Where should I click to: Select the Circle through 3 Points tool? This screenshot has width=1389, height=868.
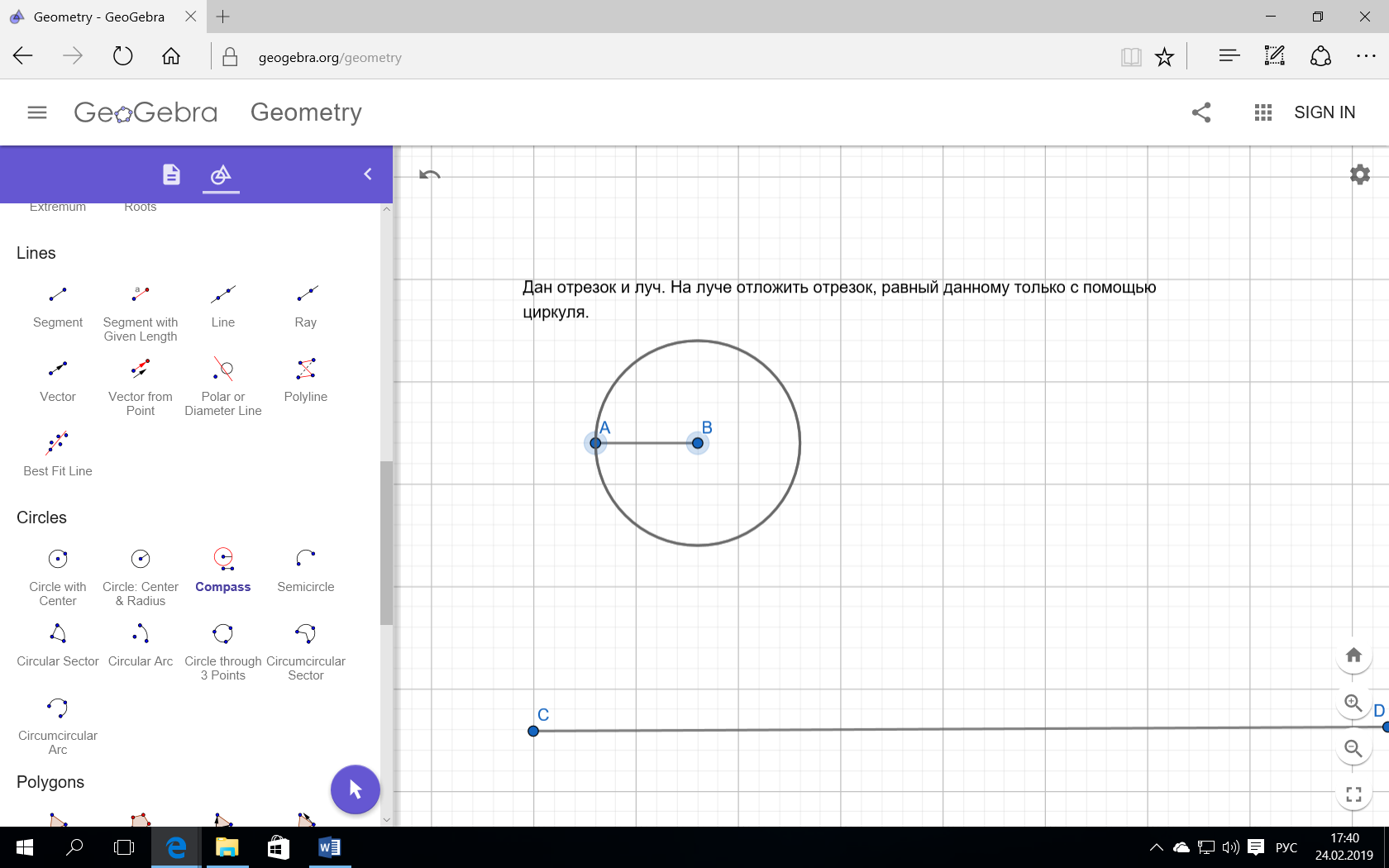pyautogui.click(x=223, y=651)
